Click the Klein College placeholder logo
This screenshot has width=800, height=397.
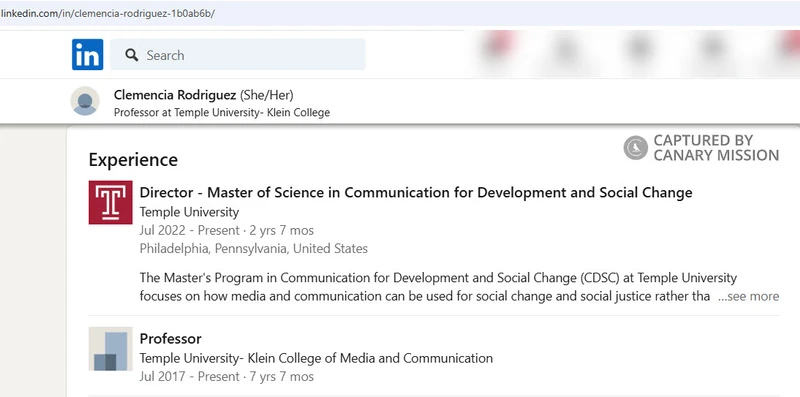pyautogui.click(x=110, y=349)
